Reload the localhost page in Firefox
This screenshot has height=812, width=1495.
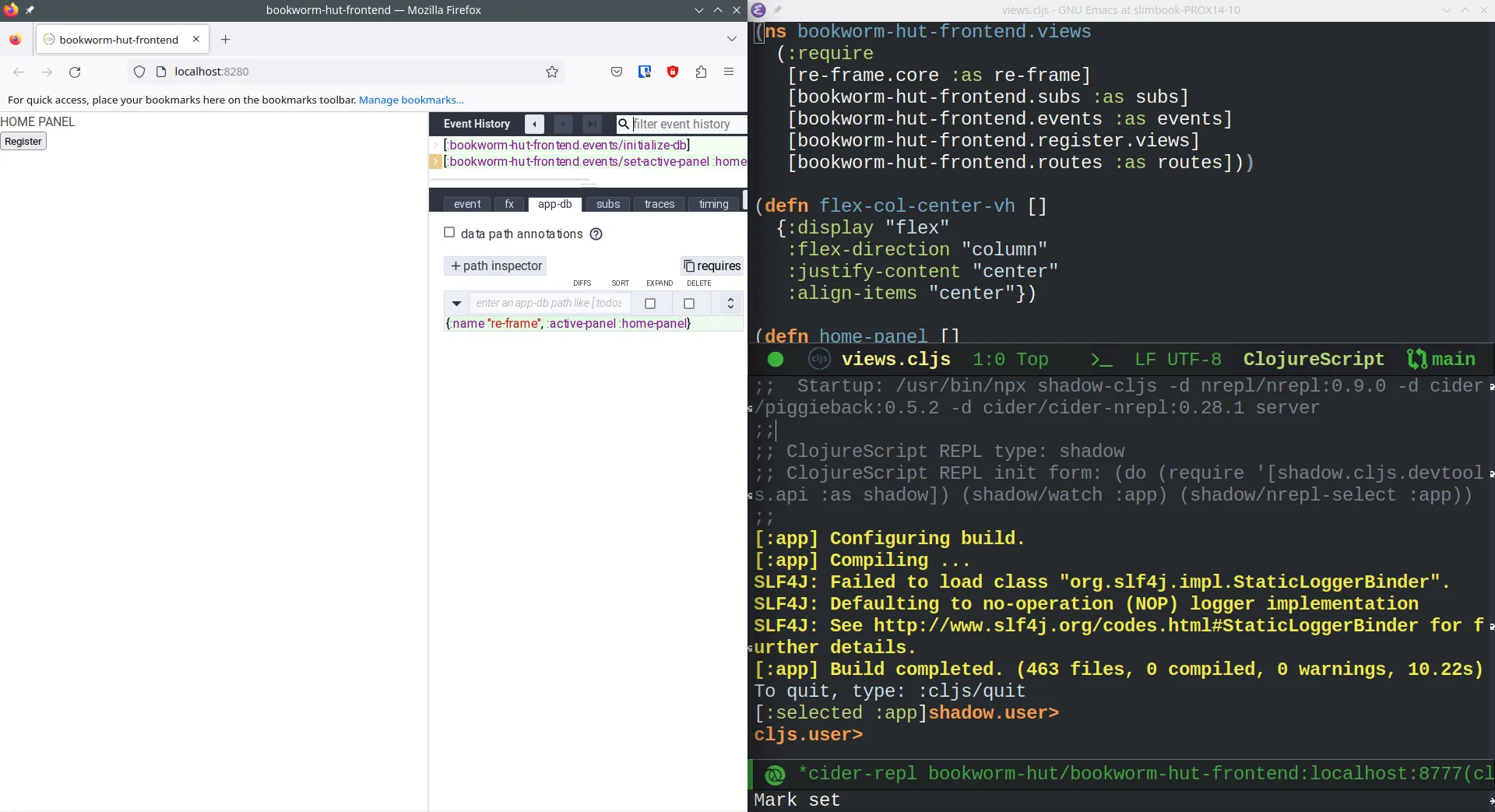75,72
